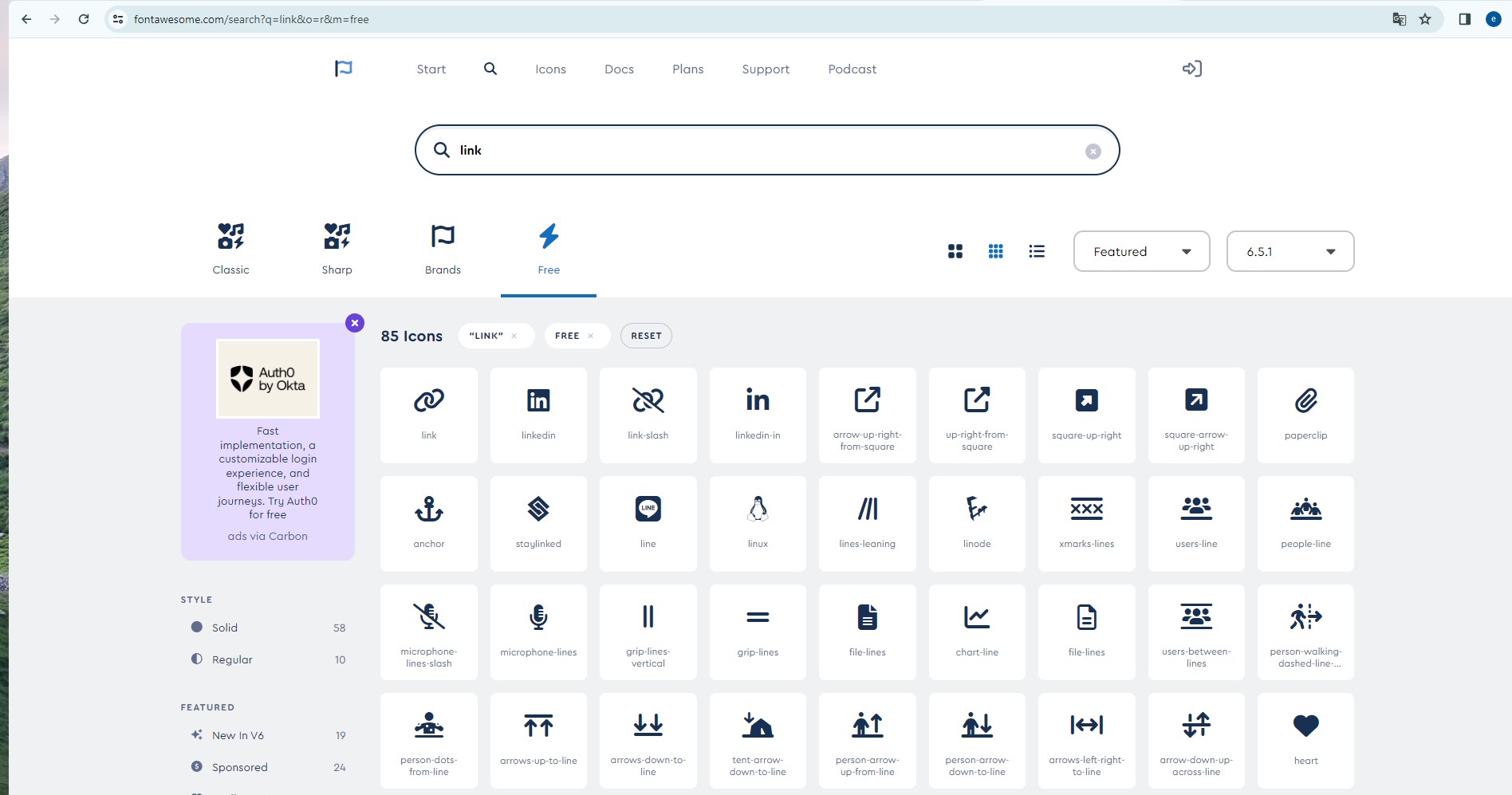Select arrow-up-right-from-square icon
Image resolution: width=1512 pixels, height=795 pixels.
[x=868, y=415]
